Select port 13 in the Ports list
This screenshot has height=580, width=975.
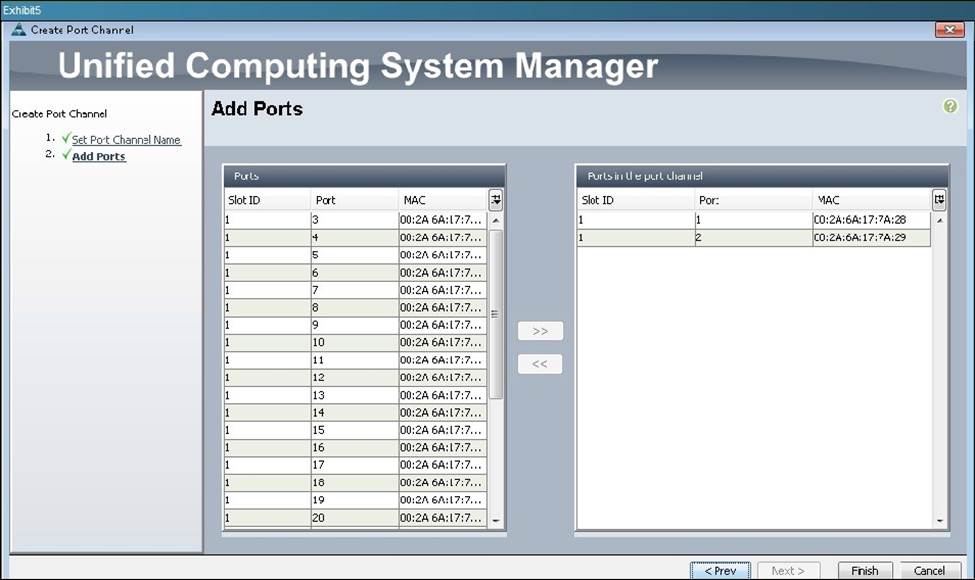pyautogui.click(x=356, y=395)
